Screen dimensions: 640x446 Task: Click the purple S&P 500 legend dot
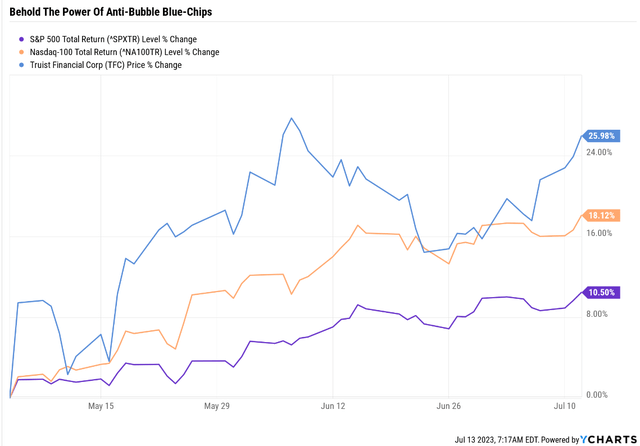21,40
